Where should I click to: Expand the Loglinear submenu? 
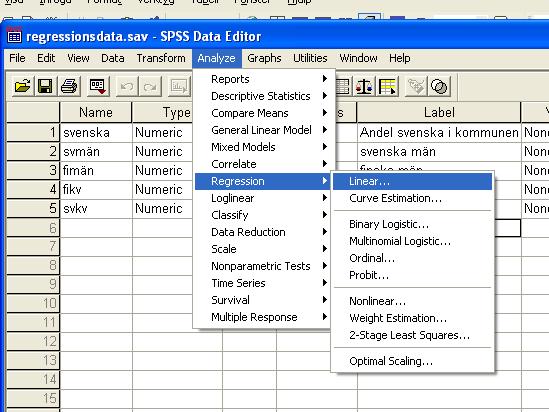[262, 198]
